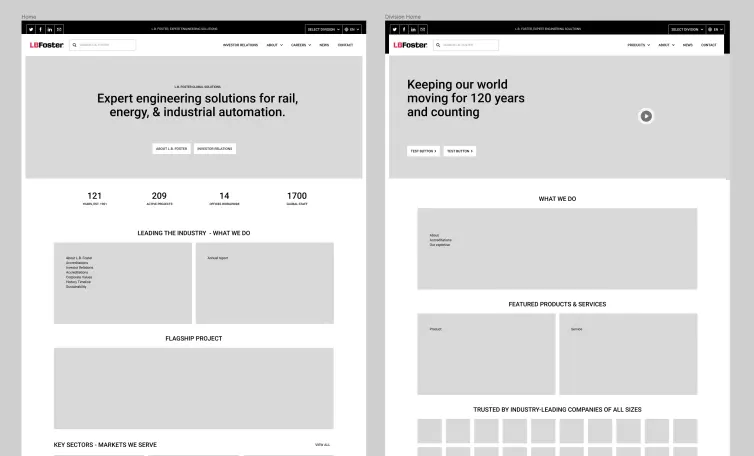Click the first company logo placeholder
Image resolution: width=754 pixels, height=456 pixels.
pos(429,431)
